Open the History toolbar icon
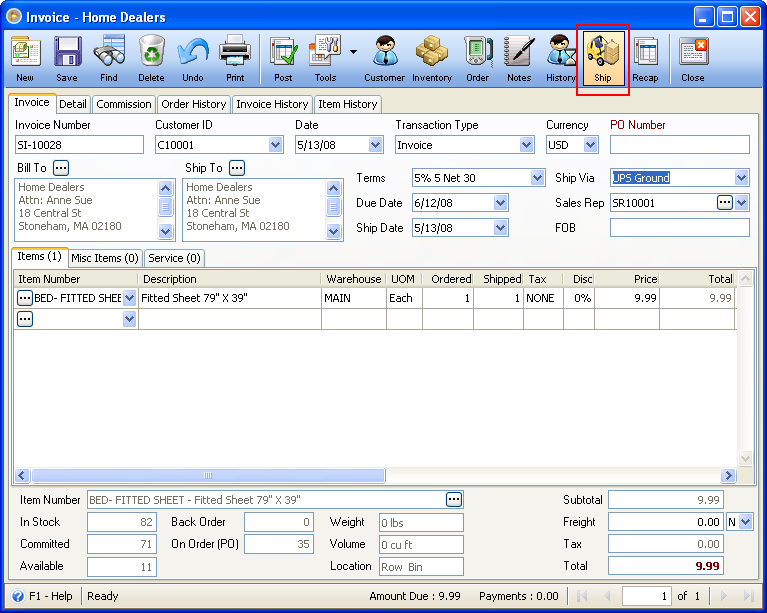Screen dimensions: 767x613 pos(560,59)
